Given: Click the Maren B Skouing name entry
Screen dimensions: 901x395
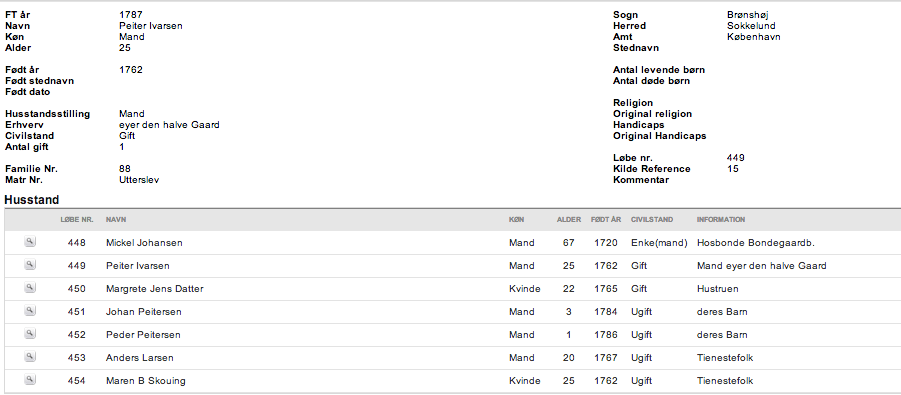Looking at the screenshot, I should 146,381.
